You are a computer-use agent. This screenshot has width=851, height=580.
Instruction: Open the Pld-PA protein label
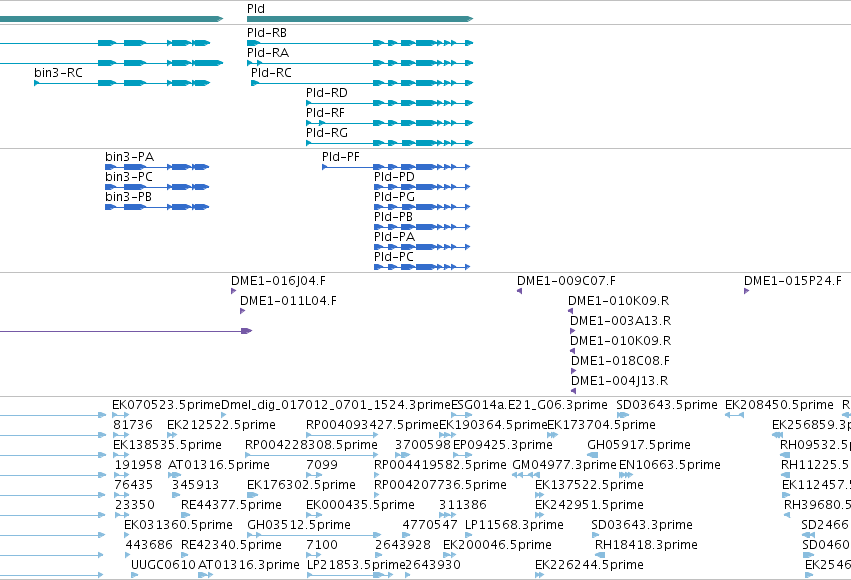(x=394, y=237)
